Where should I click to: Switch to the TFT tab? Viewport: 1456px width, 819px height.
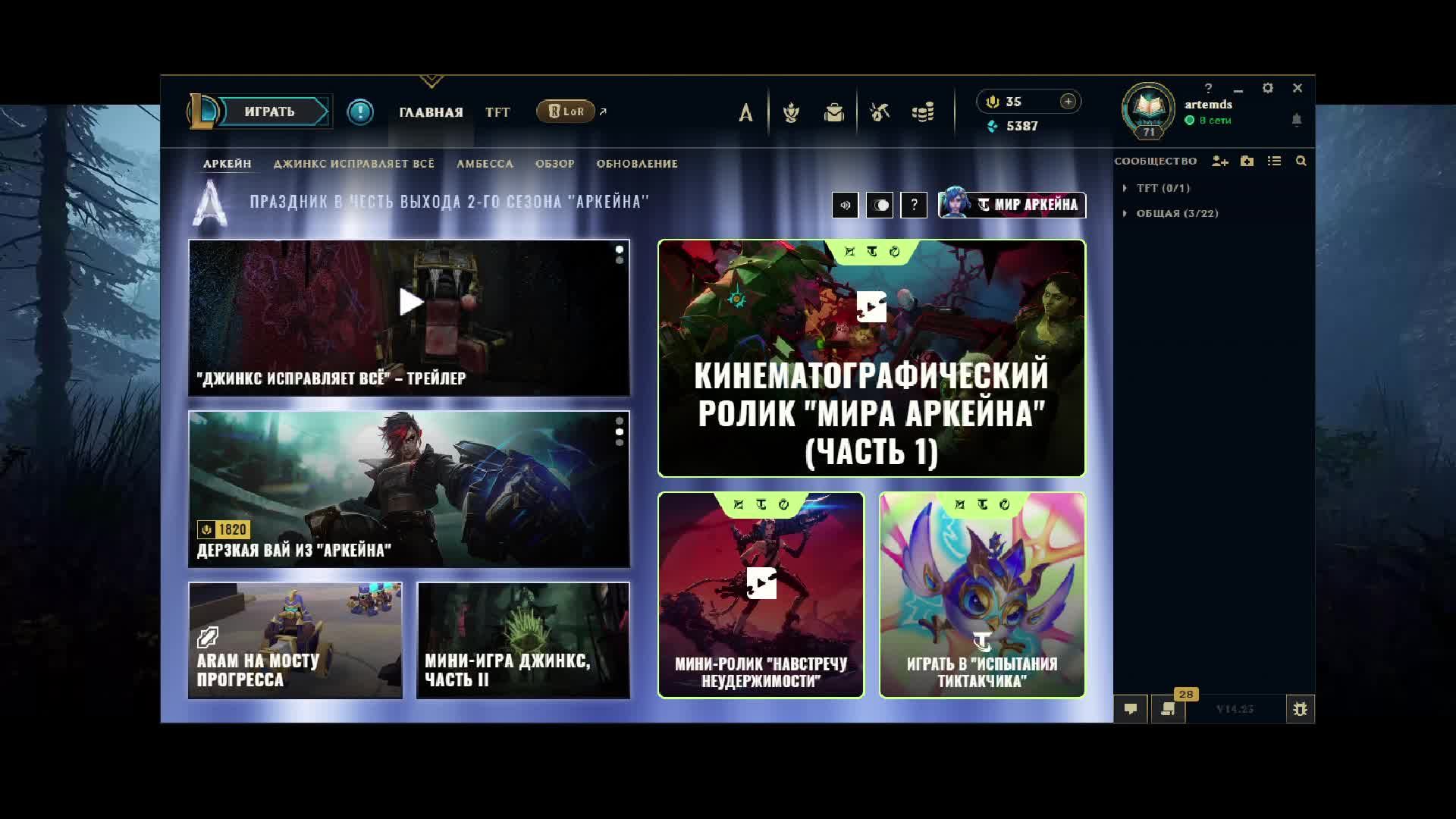point(497,112)
